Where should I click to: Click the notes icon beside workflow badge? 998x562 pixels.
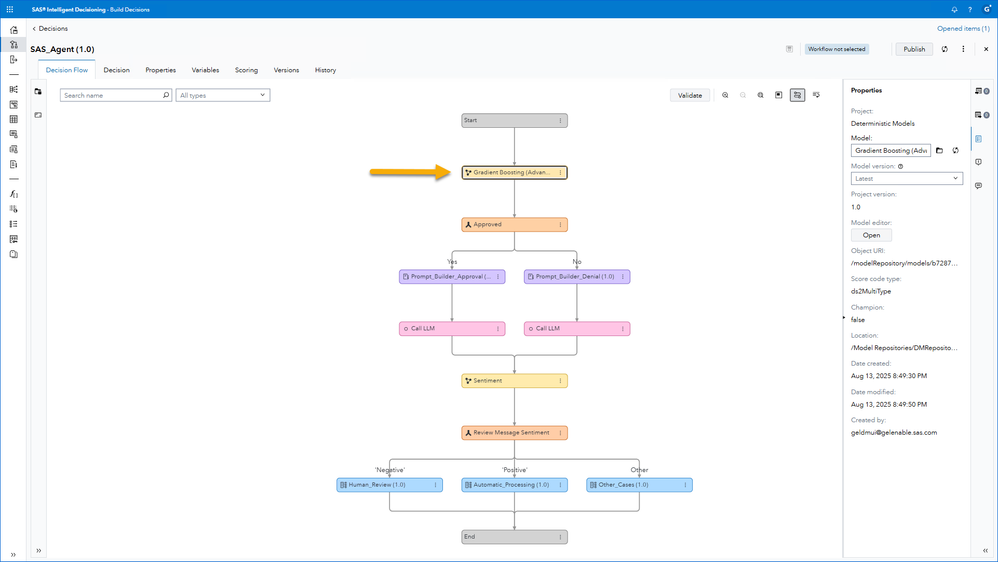[x=789, y=49]
